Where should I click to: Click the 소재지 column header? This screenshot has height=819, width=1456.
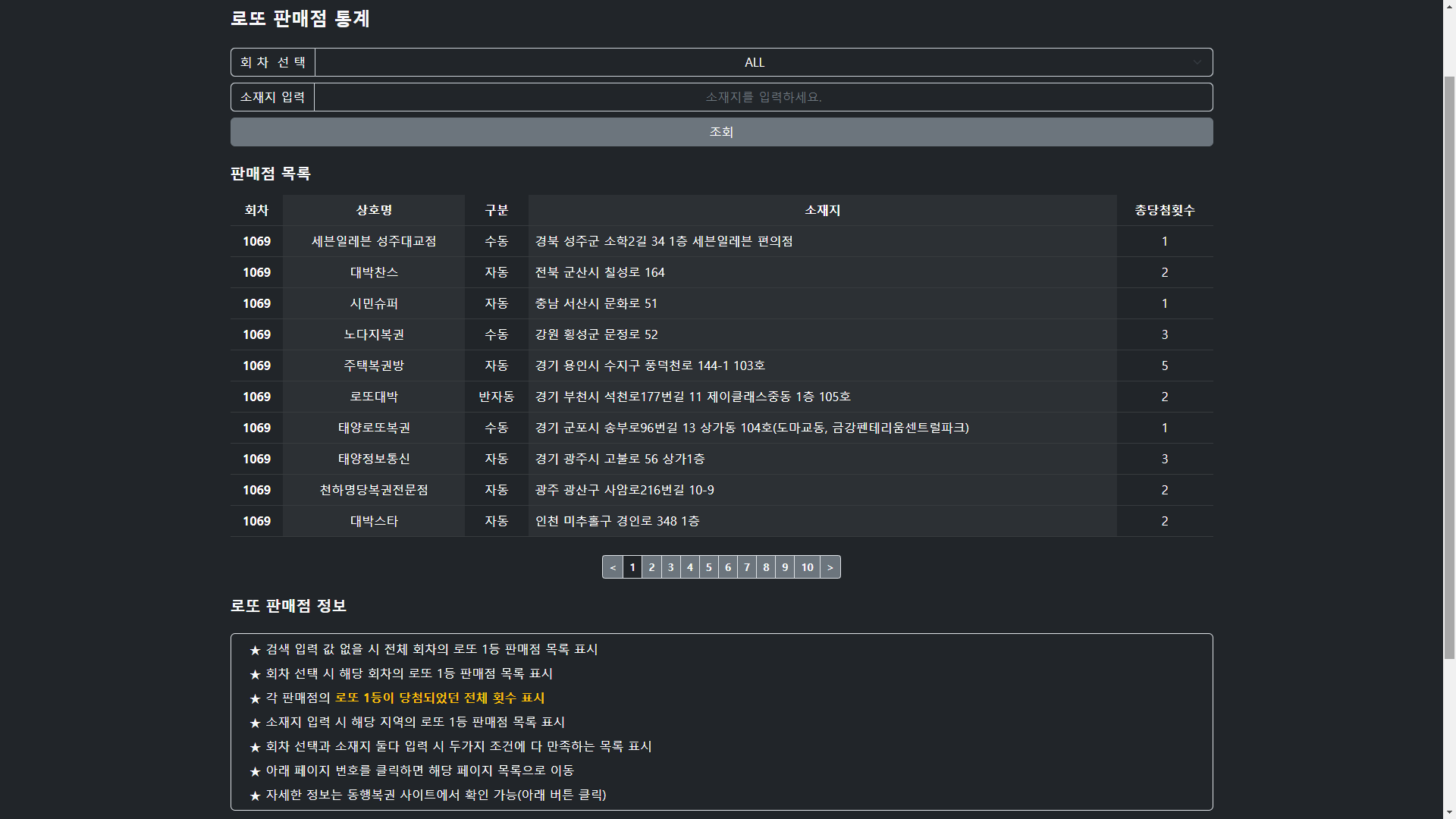click(822, 210)
